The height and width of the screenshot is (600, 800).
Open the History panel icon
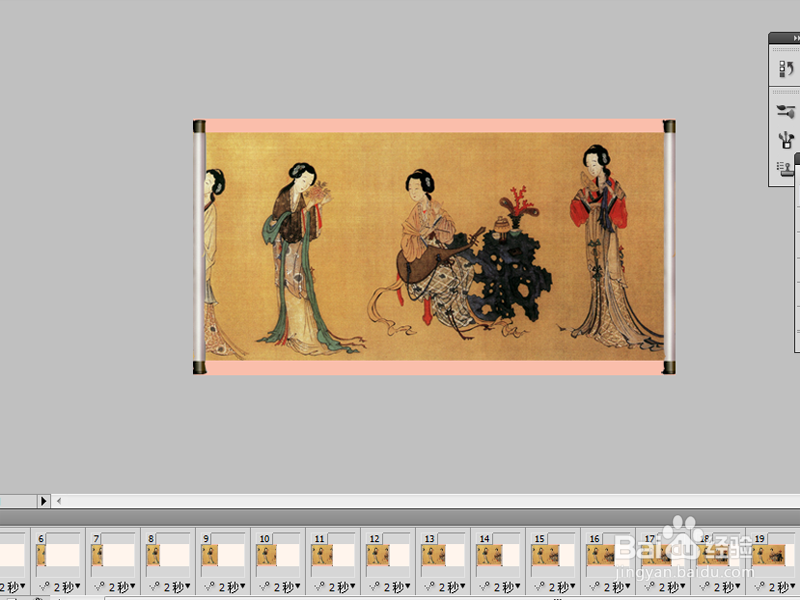(786, 69)
